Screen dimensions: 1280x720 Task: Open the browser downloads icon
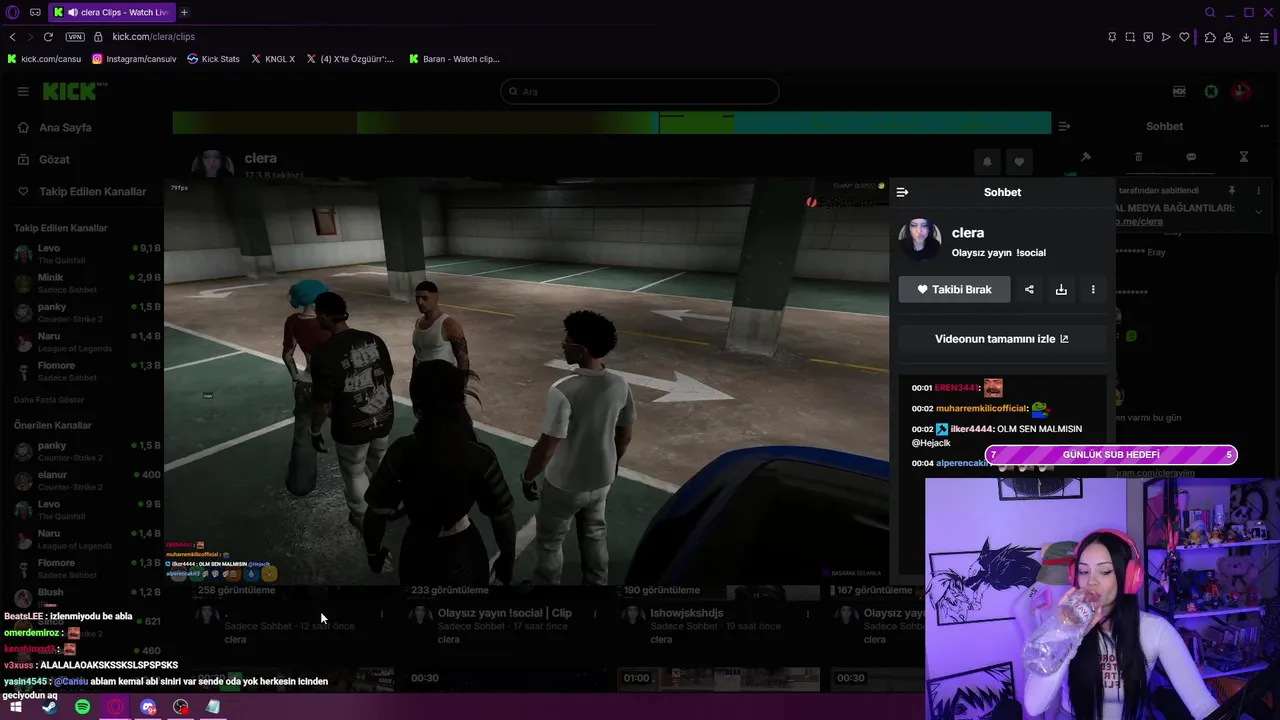tap(1246, 37)
